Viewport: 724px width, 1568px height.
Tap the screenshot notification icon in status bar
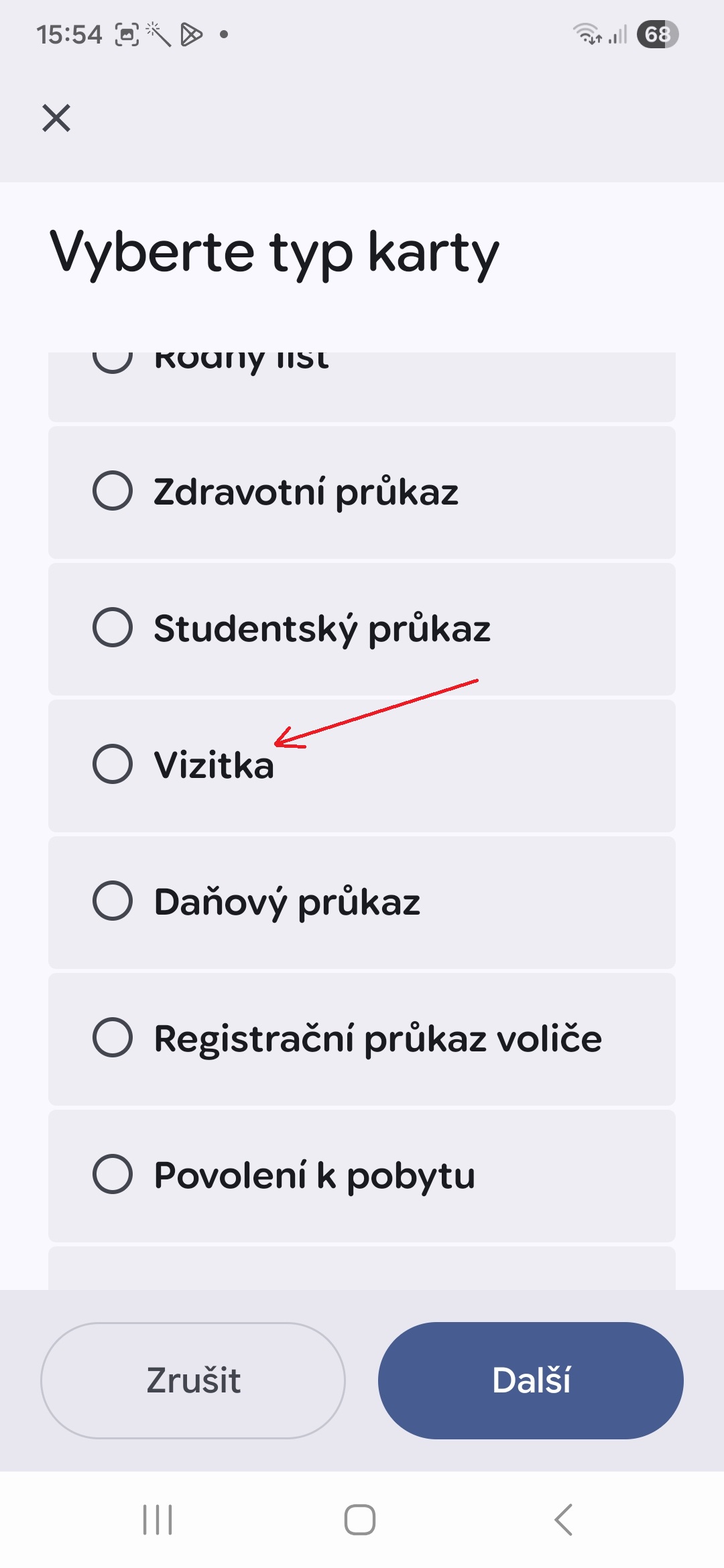tap(127, 34)
